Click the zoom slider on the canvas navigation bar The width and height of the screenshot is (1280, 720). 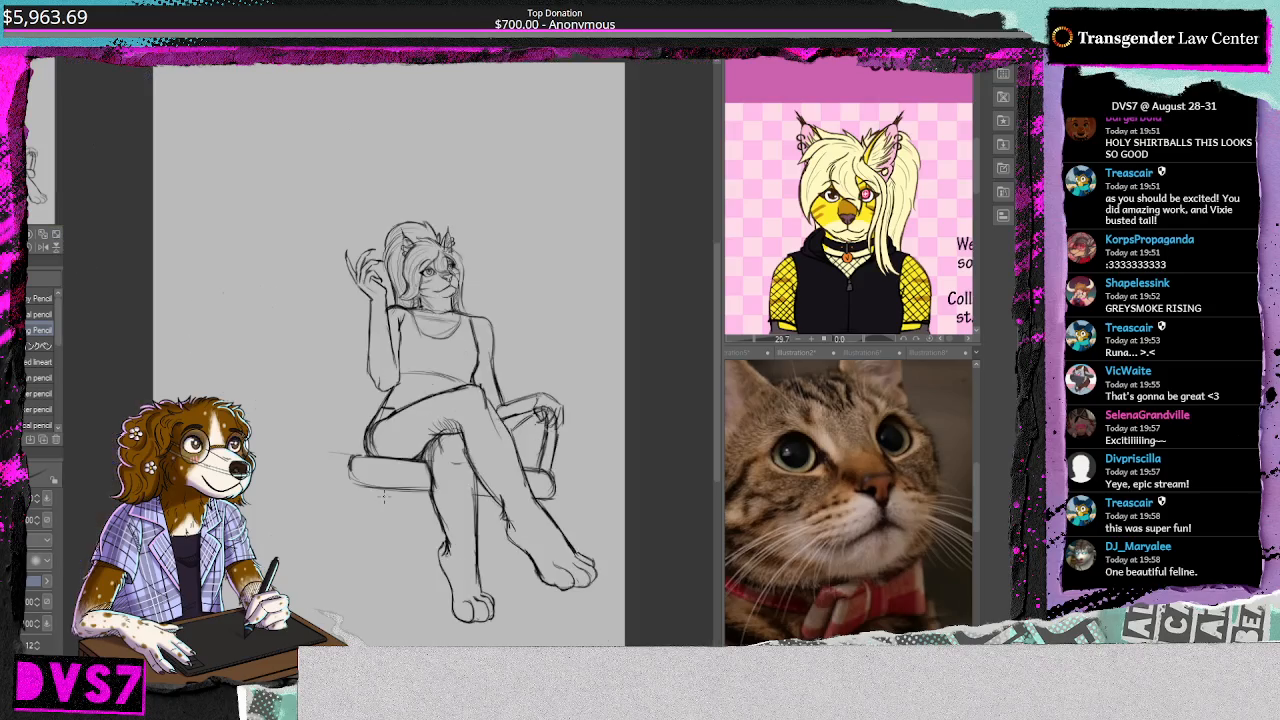pyautogui.click(x=754, y=340)
